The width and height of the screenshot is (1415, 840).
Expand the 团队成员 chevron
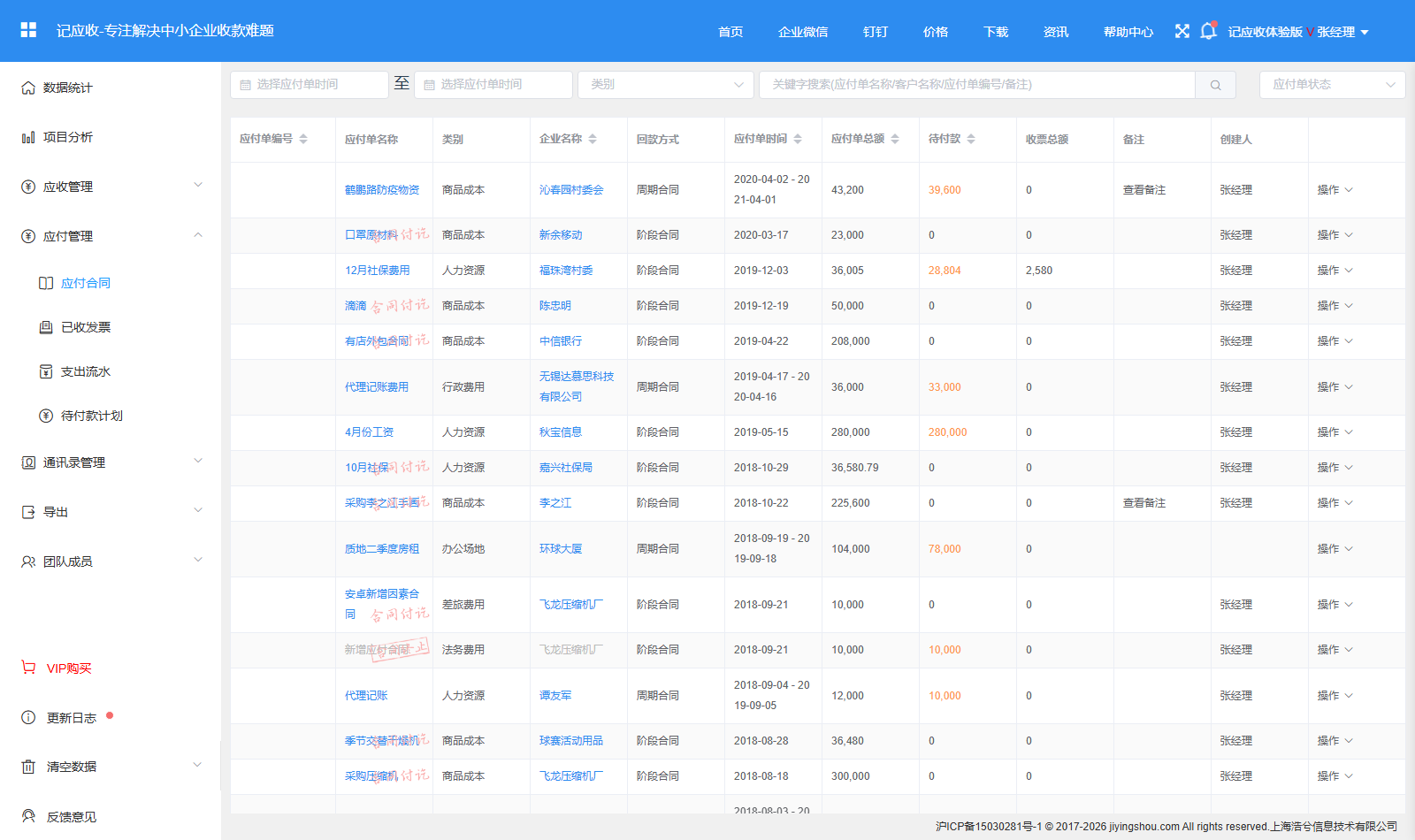(x=198, y=560)
